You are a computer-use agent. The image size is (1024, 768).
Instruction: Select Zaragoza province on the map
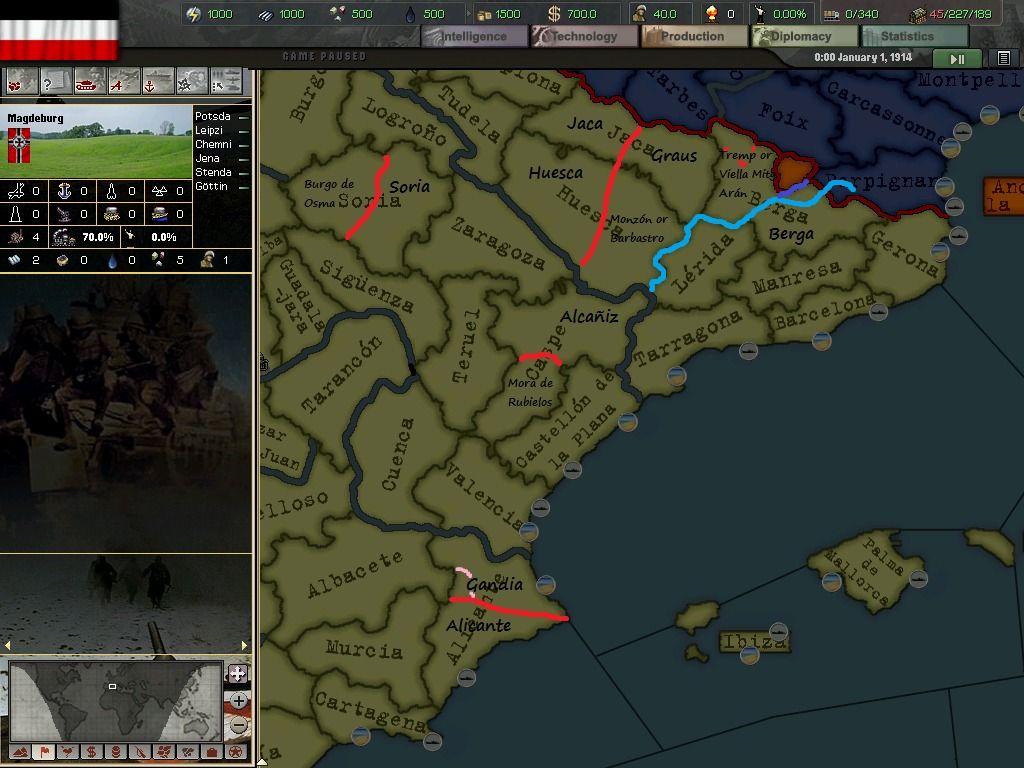point(498,245)
